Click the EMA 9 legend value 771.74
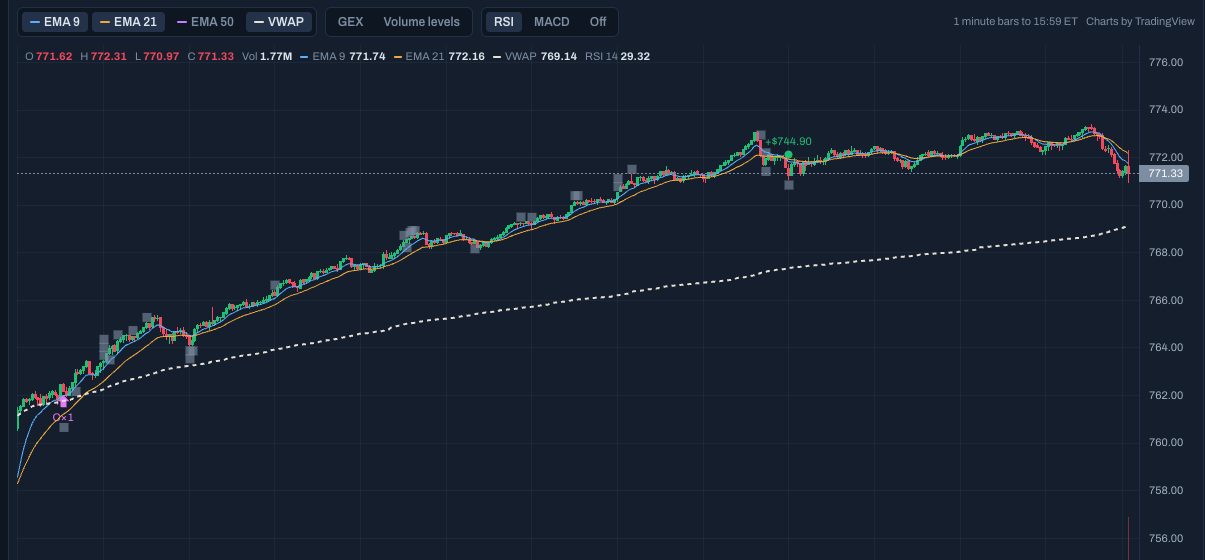 tap(367, 56)
